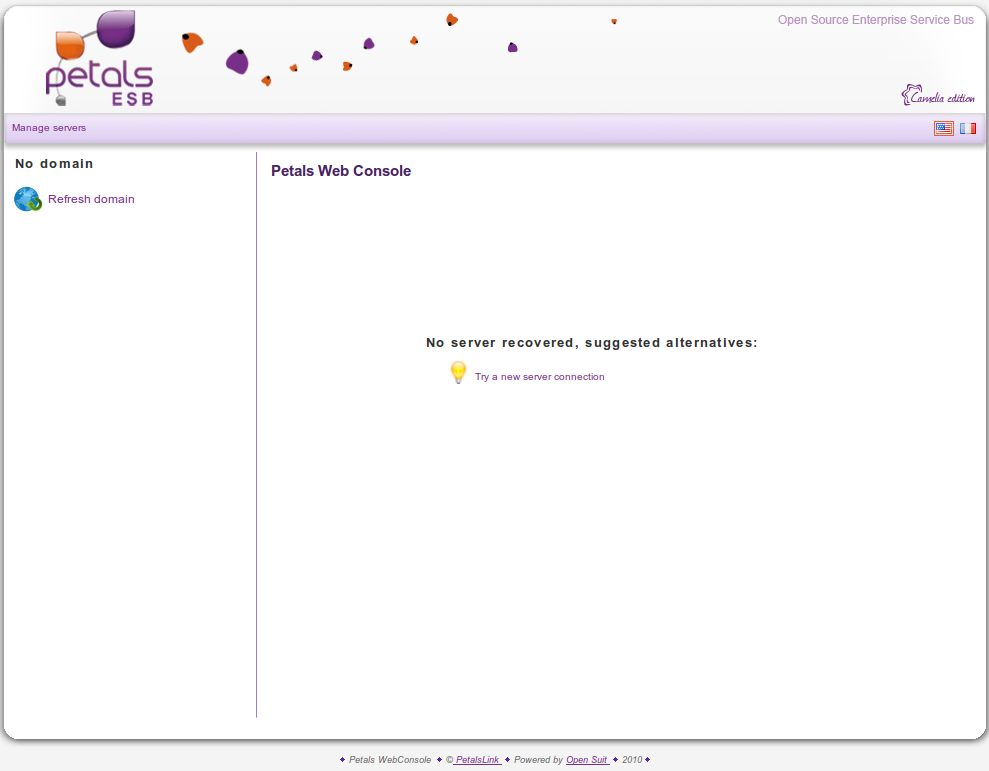Try a new server connection
This screenshot has height=771, width=989.
coord(539,377)
